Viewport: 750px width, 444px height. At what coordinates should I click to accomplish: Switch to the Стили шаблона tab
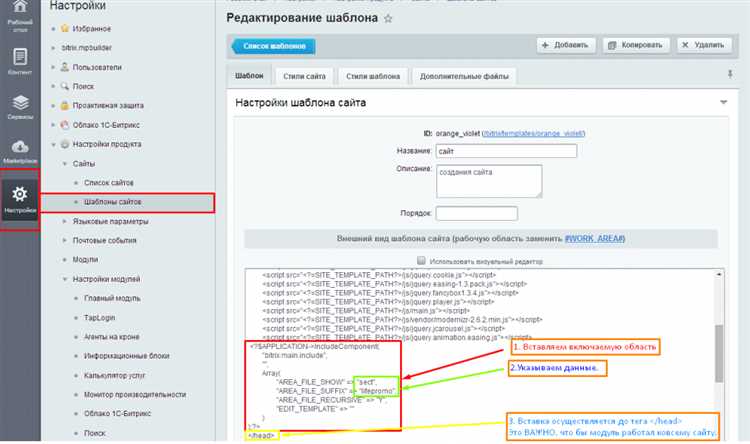pos(373,76)
